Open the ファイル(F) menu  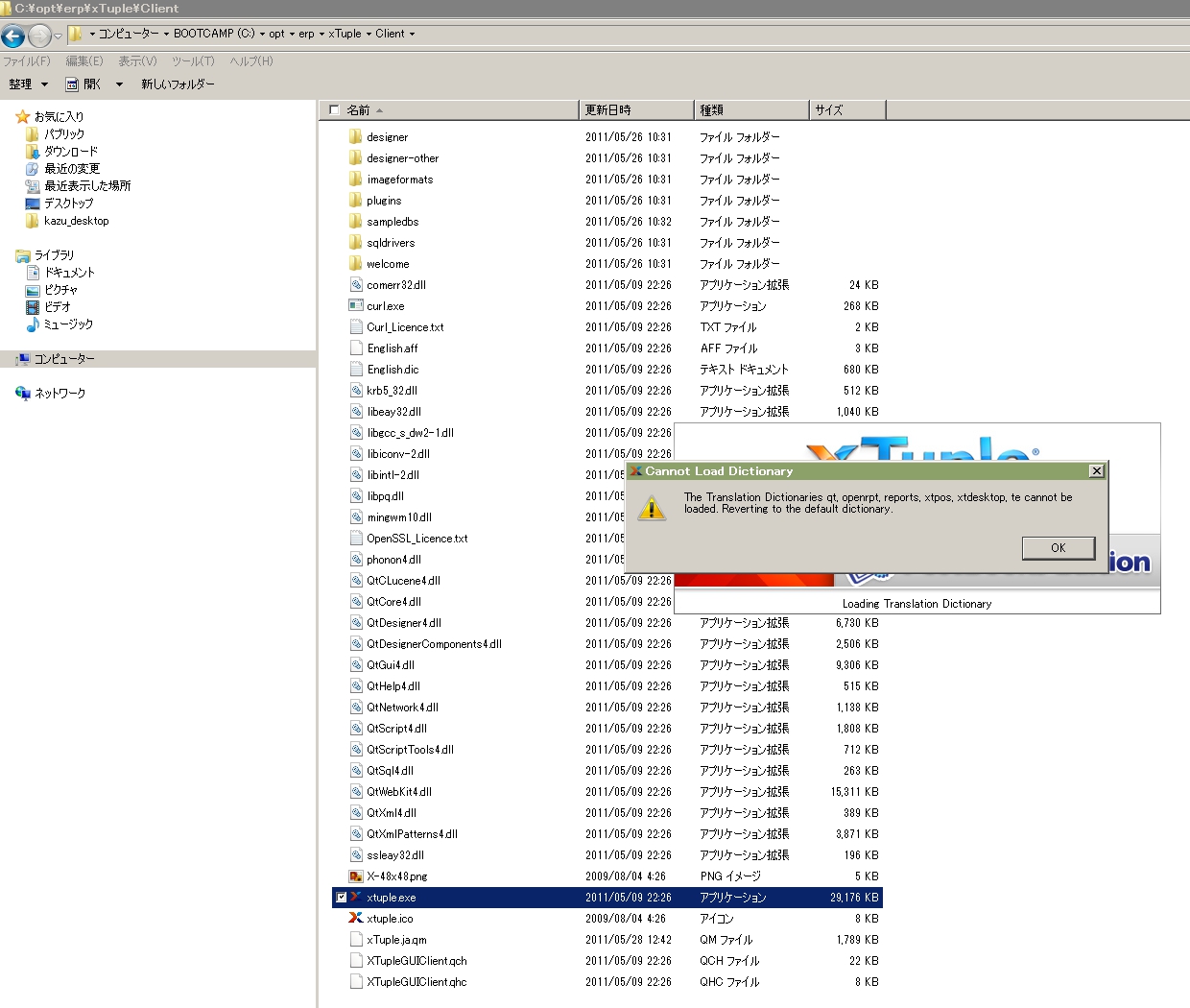(x=27, y=61)
